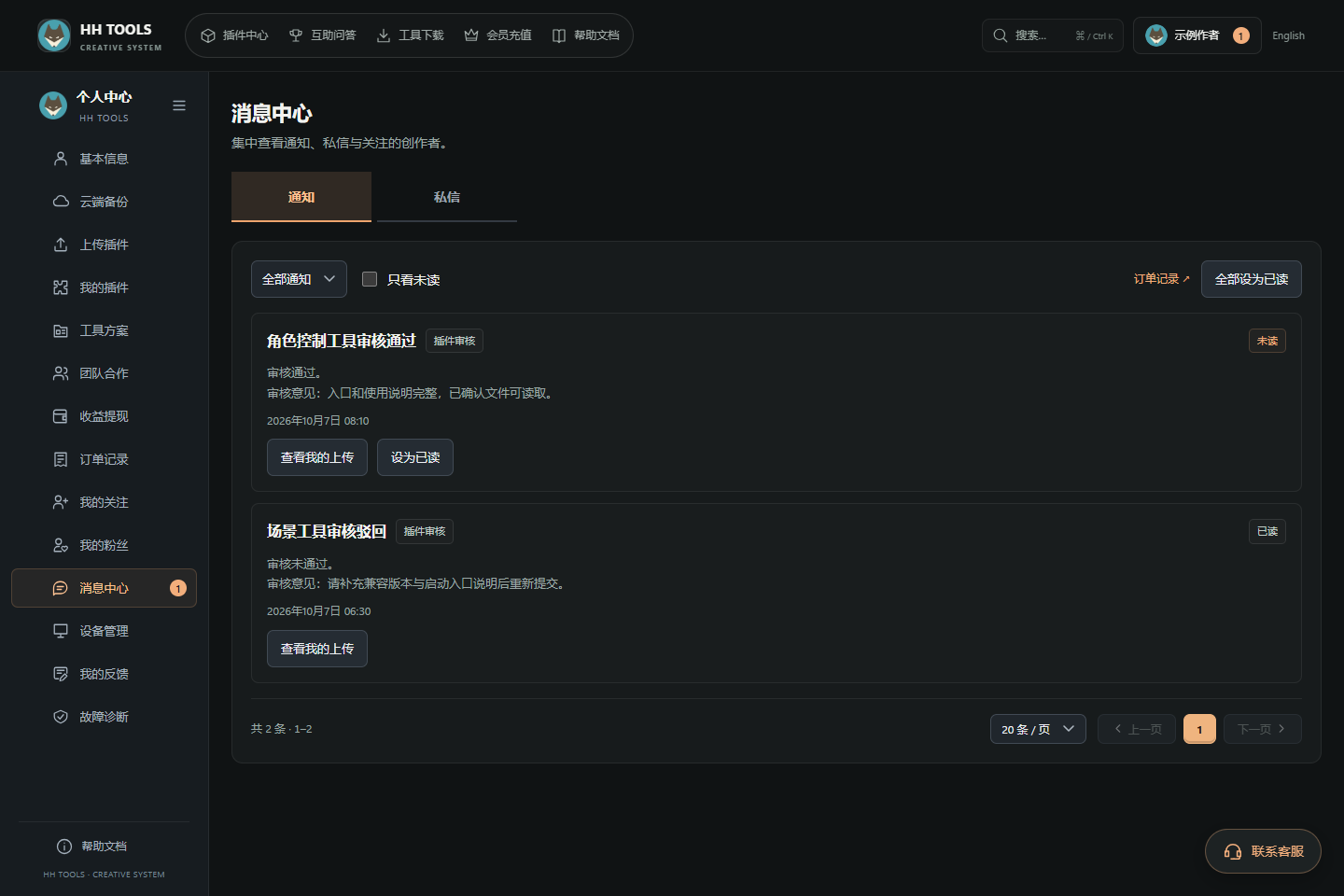Open 插件中心 in top navigation
The height and width of the screenshot is (896, 1344).
click(234, 35)
